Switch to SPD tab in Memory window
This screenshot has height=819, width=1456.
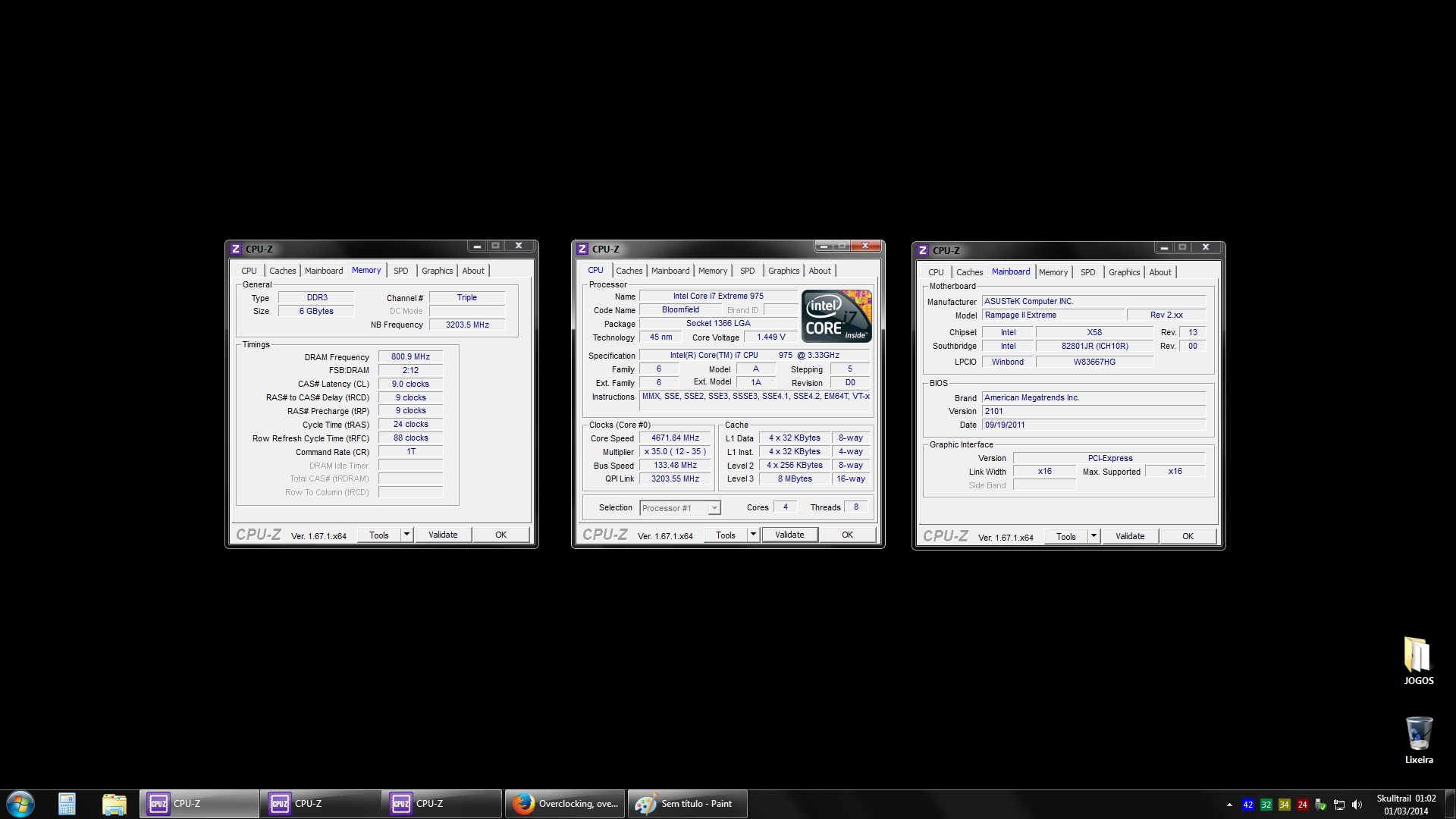coord(401,271)
